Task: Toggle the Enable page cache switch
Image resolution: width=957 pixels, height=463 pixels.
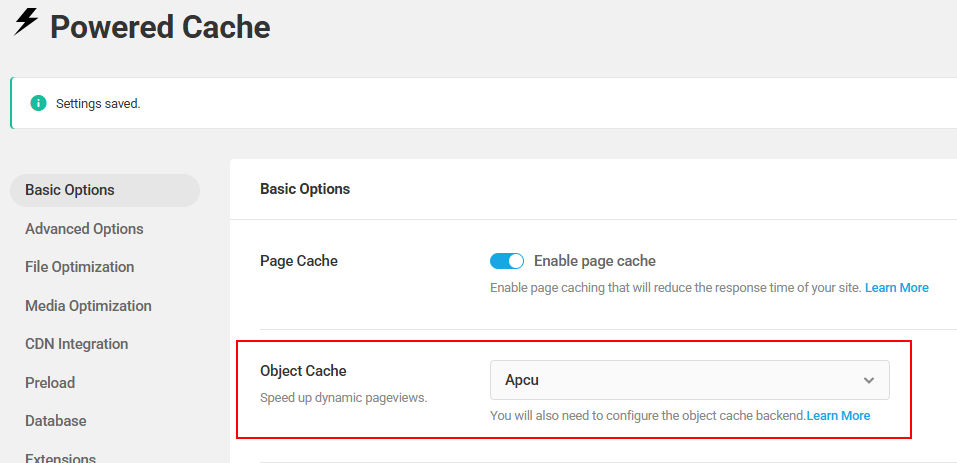Action: [x=507, y=261]
